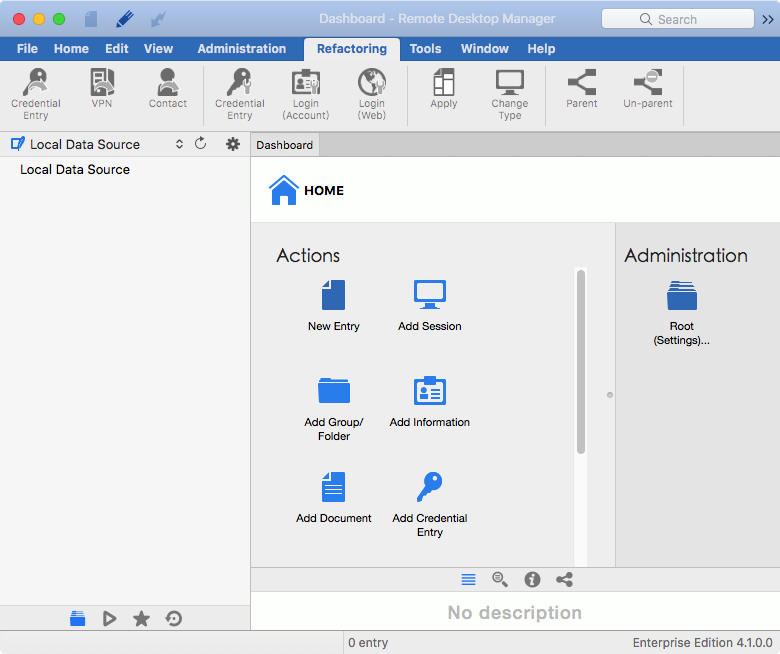Select the Refactoring tab
780x654 pixels.
point(352,49)
